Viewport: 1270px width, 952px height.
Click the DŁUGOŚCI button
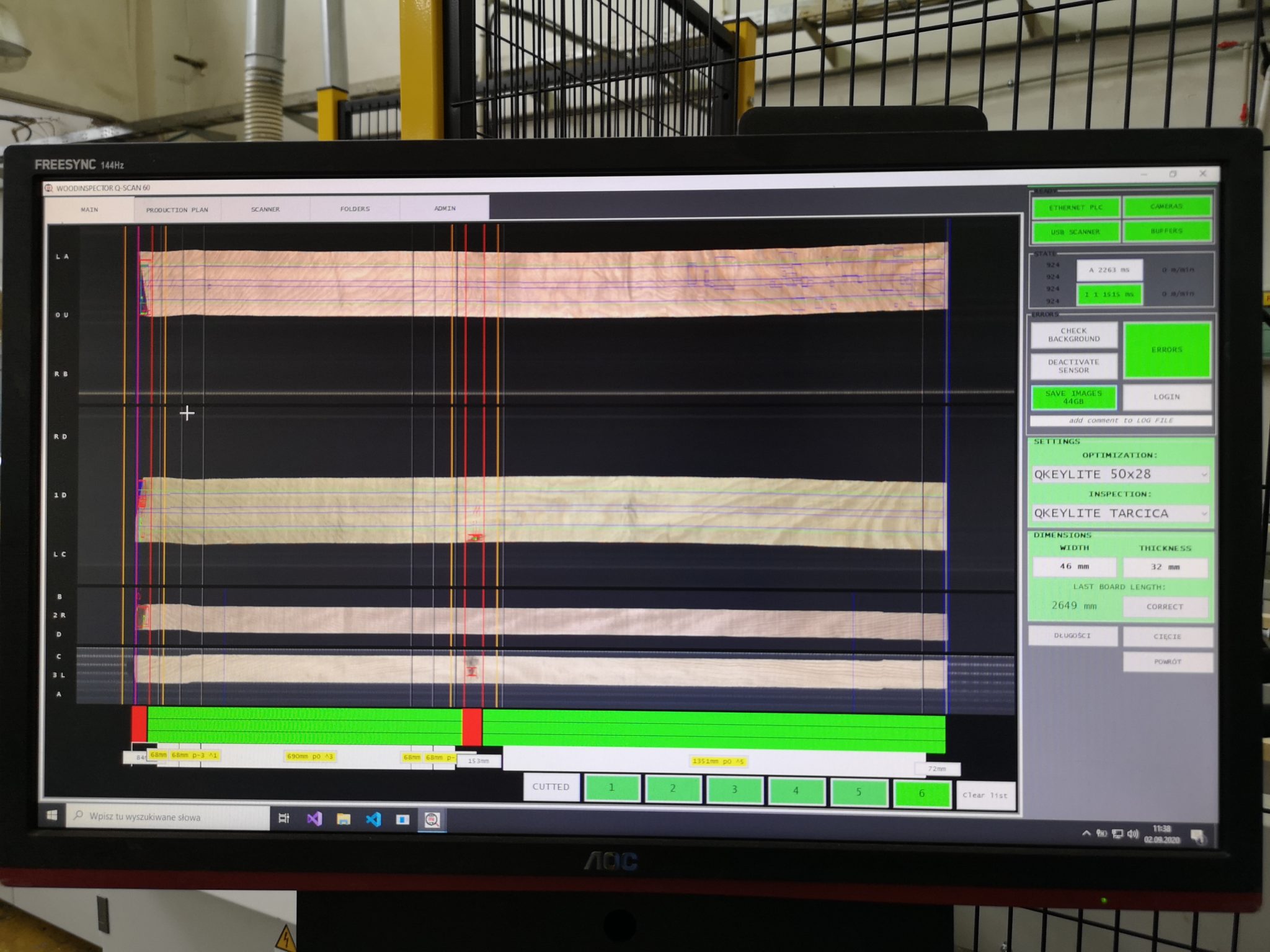pyautogui.click(x=1073, y=635)
